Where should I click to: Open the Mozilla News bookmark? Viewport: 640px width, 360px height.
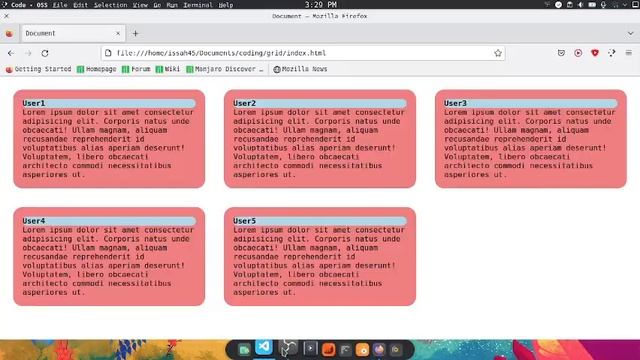click(300, 69)
